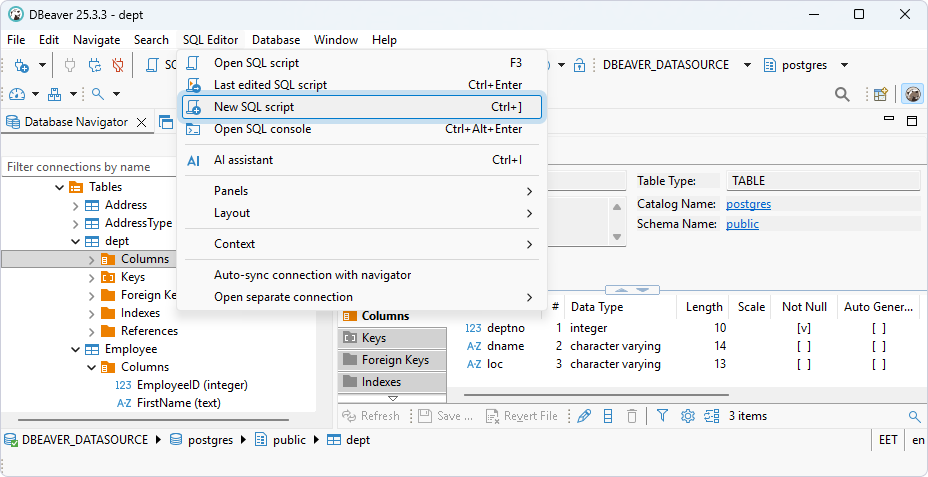Toggle Not Null checkbox for dname

(x=804, y=346)
